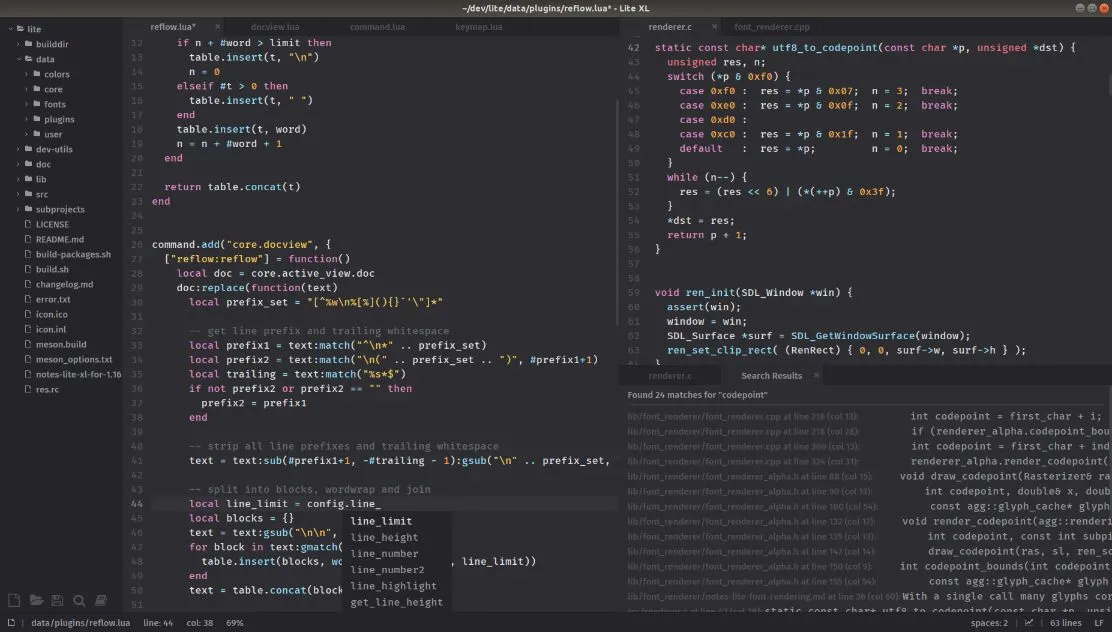Viewport: 1112px width, 632px height.
Task: Open meson.build in the file tree
Action: click(60, 344)
